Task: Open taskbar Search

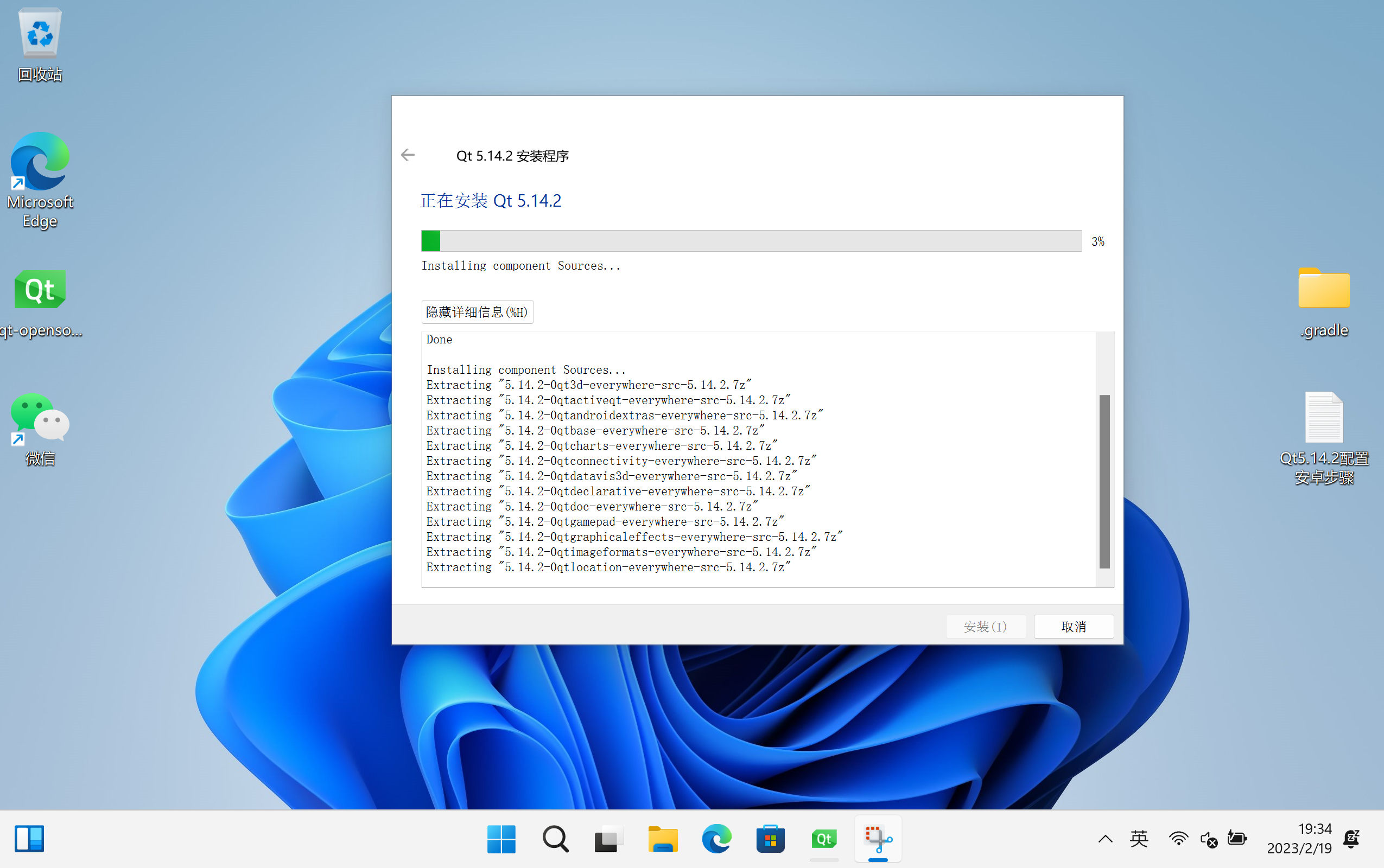Action: [x=555, y=839]
